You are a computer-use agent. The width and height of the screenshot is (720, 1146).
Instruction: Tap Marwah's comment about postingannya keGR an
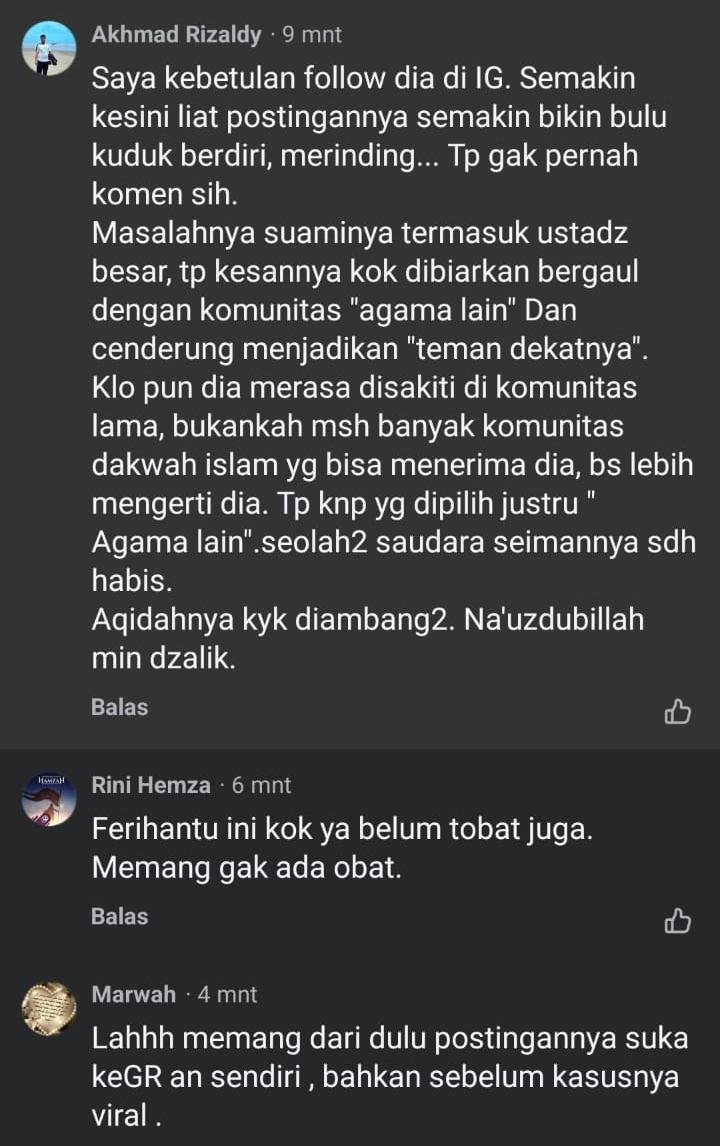click(x=390, y=1077)
